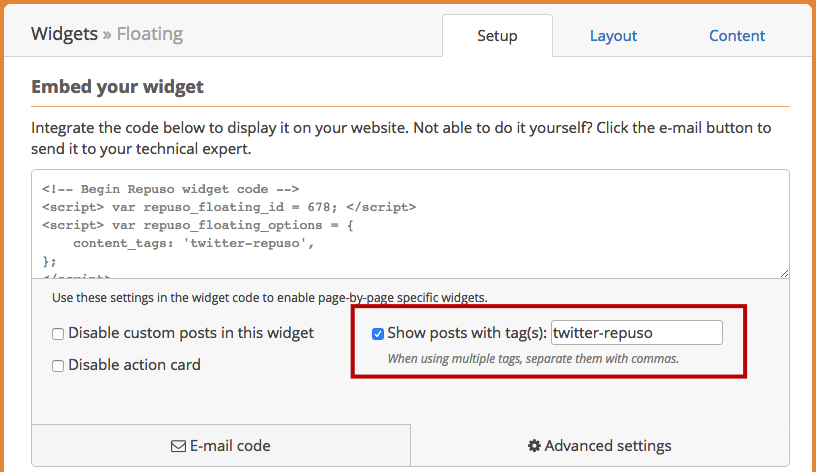Click the E-mail code button
816x472 pixels.
[221, 445]
